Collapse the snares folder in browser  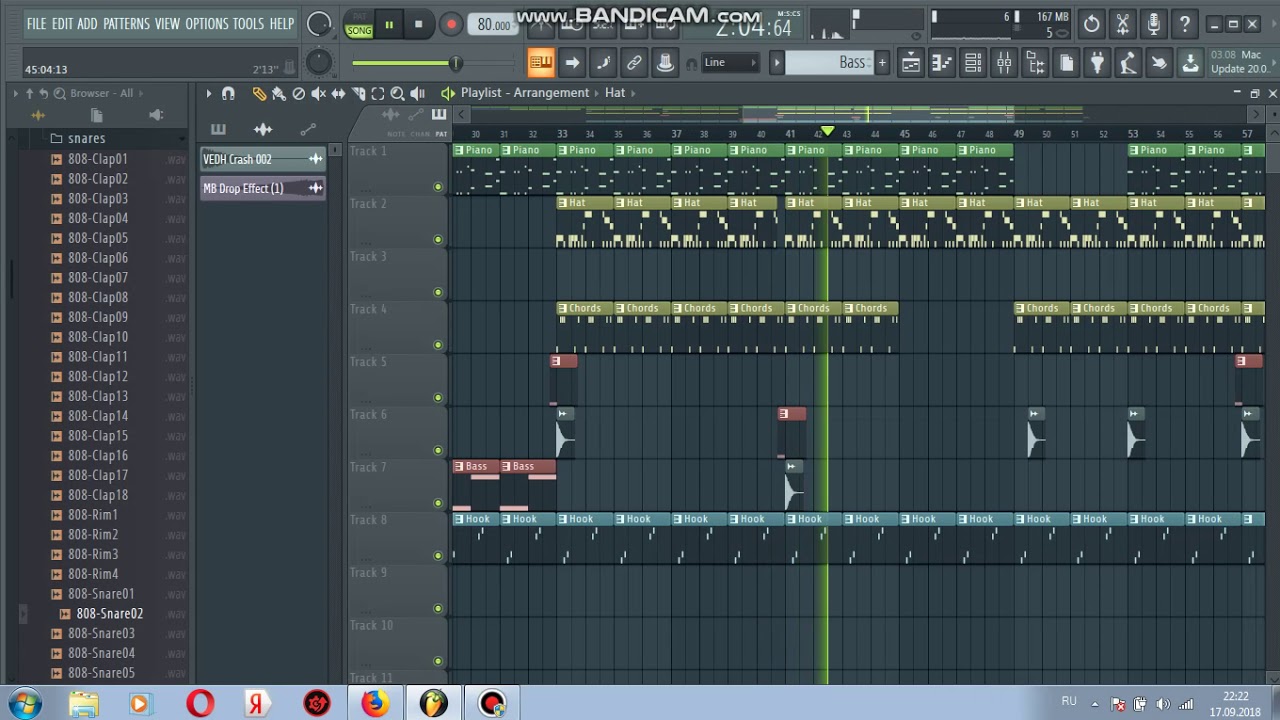pyautogui.click(x=86, y=138)
